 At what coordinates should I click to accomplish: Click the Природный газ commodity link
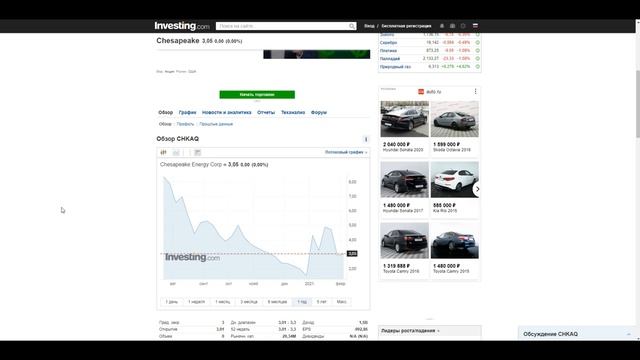(395, 67)
